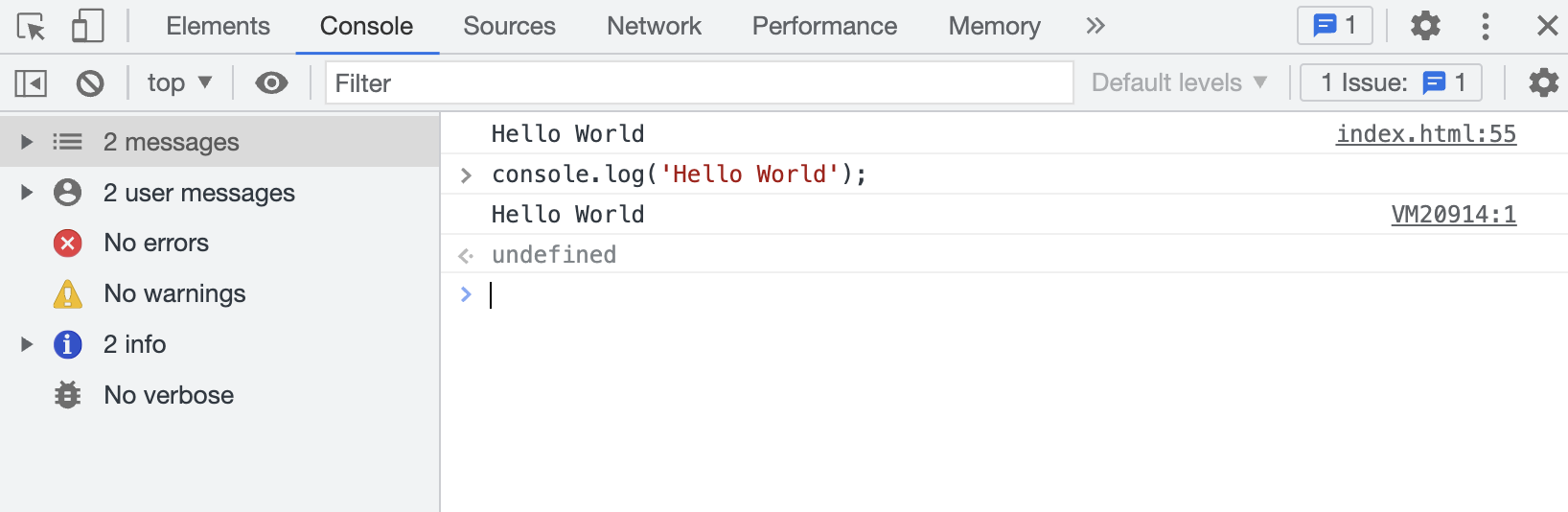Open the console settings gear
The image size is (1568, 512).
tap(1542, 83)
